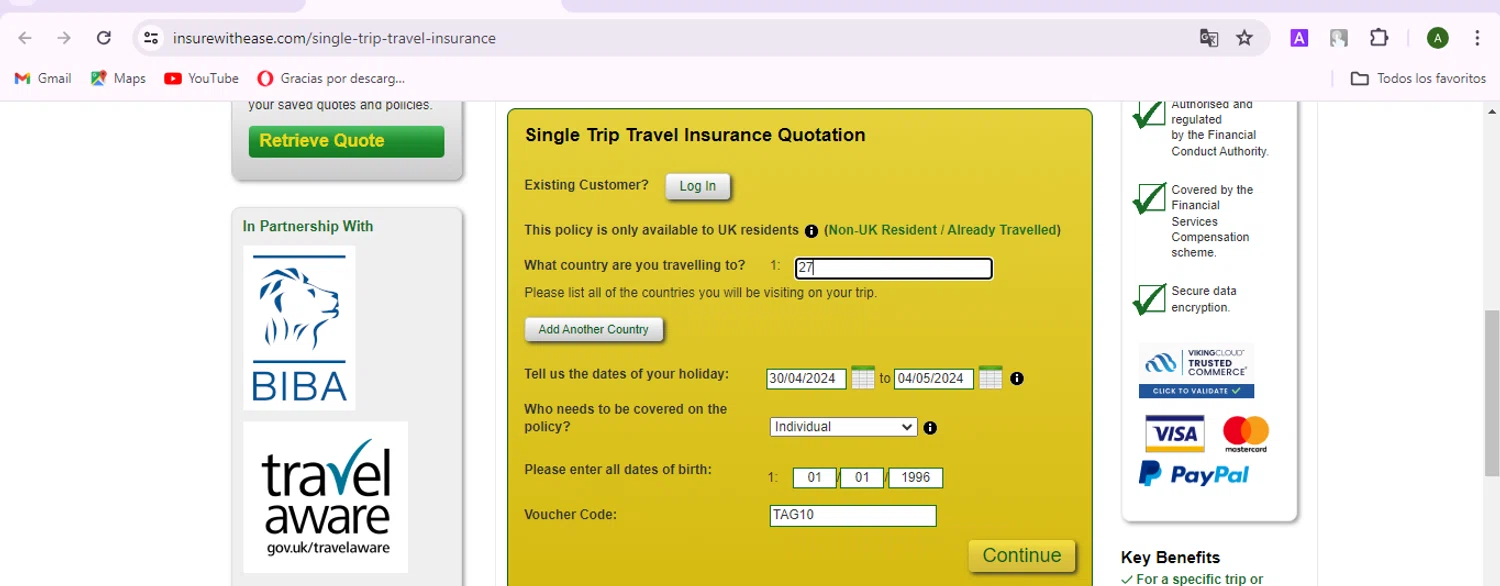The width and height of the screenshot is (1500, 586).
Task: Click 'Existing Customer?' label
Action: (586, 185)
